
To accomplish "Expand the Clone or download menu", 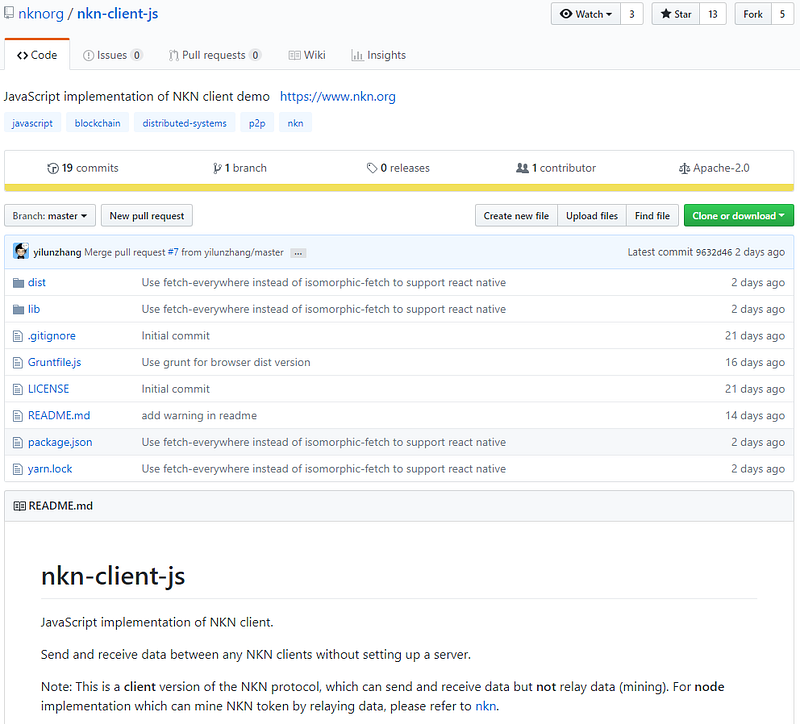I will 738,216.
